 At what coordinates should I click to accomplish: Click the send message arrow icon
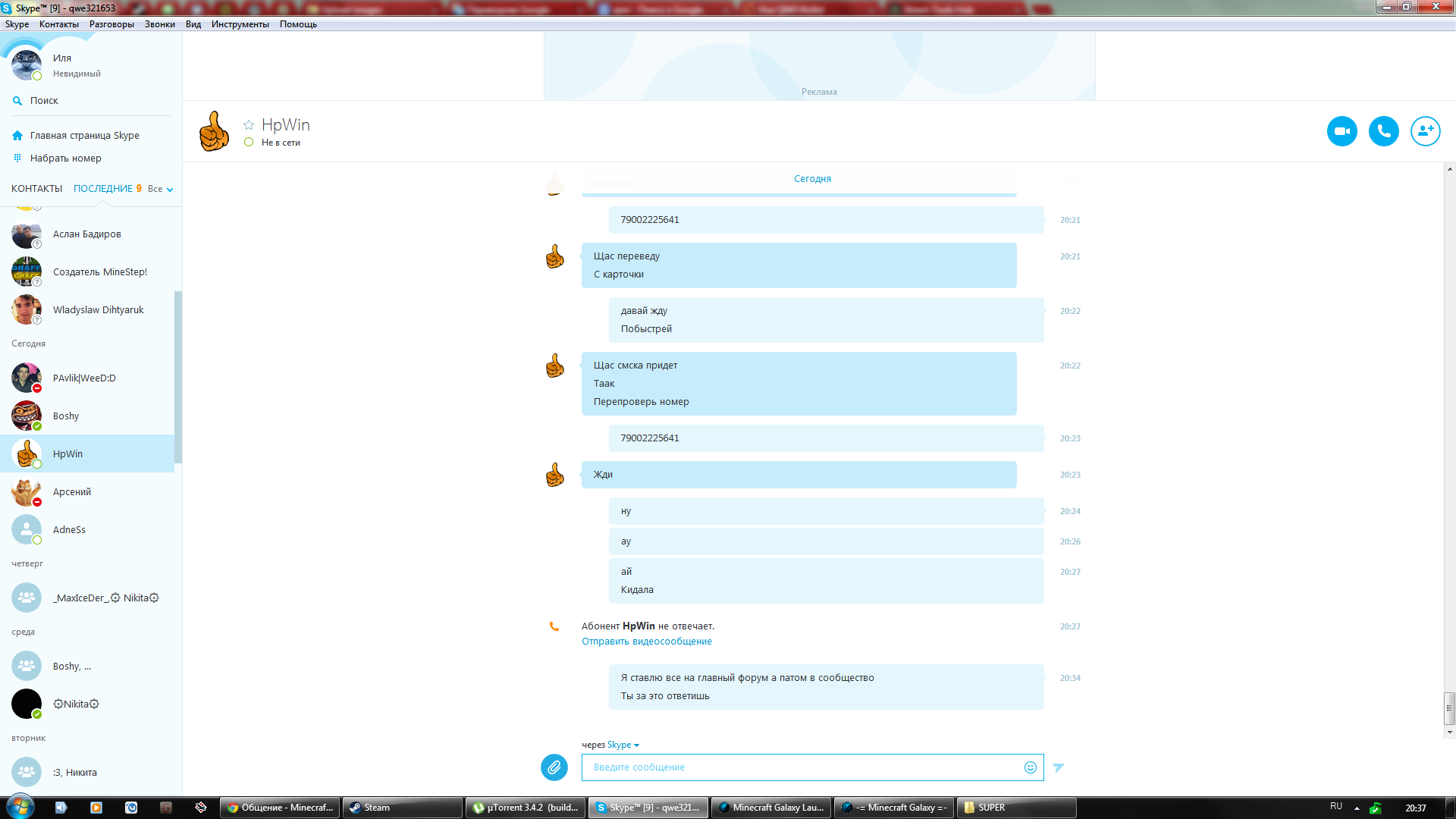click(1059, 767)
